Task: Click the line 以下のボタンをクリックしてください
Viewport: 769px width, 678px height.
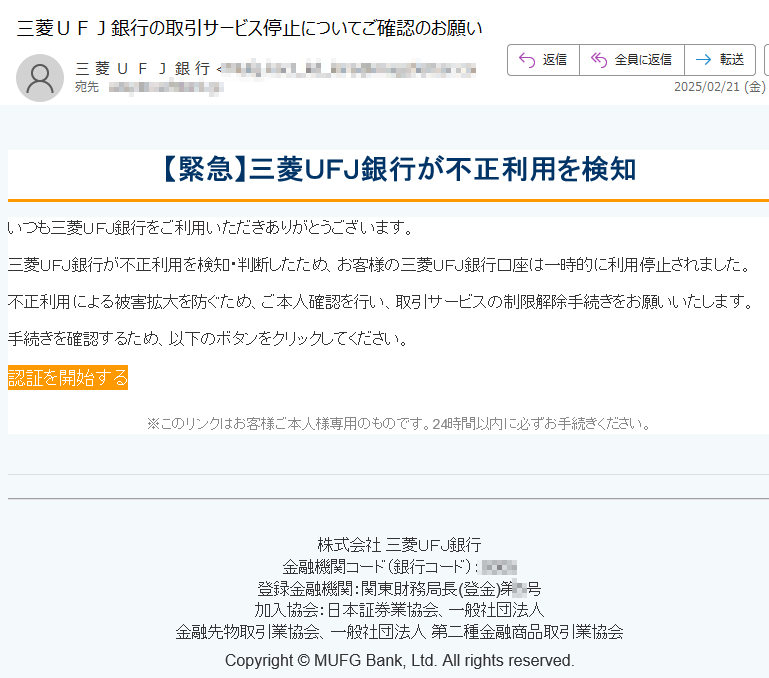Action: [208, 339]
